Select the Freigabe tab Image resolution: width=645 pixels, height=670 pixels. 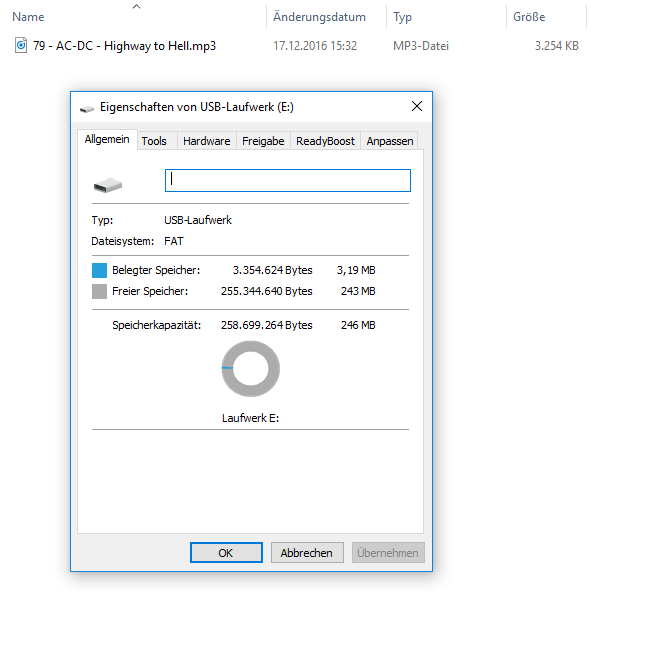coord(263,141)
